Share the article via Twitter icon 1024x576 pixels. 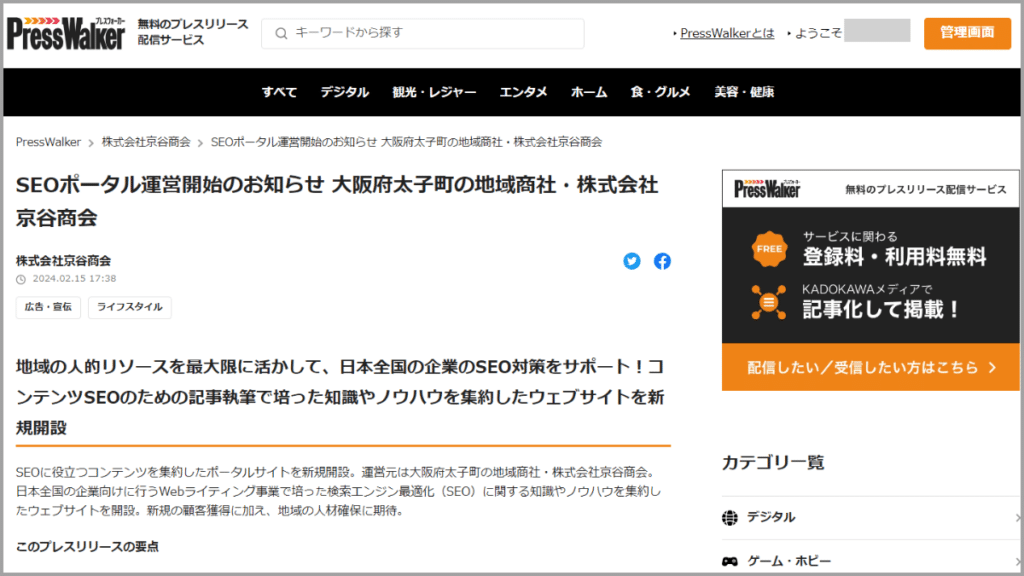[x=632, y=261]
